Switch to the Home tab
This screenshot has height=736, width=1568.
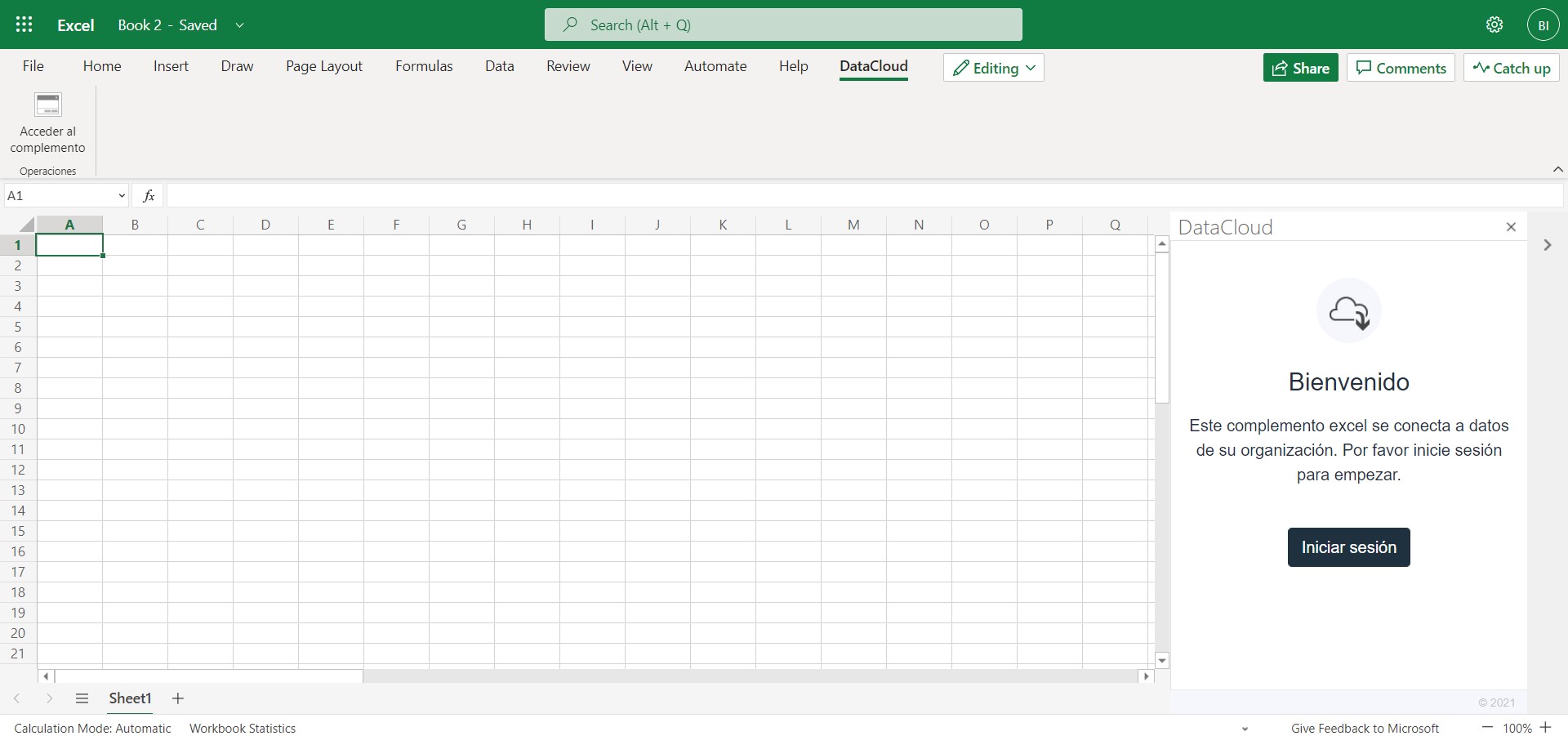tap(102, 66)
